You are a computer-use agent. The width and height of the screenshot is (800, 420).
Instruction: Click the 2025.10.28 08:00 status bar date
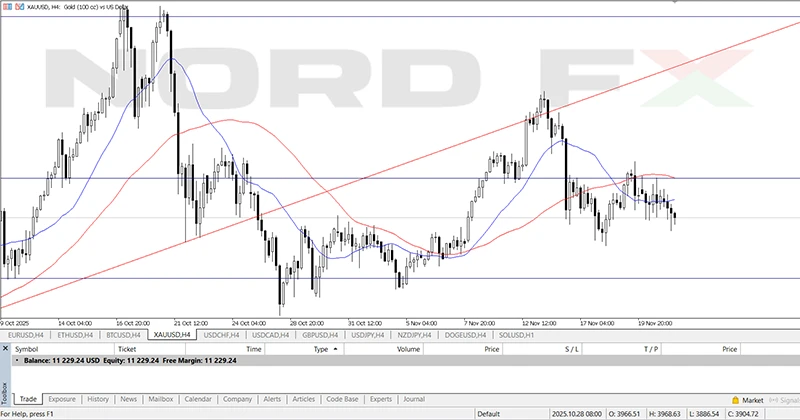click(577, 414)
